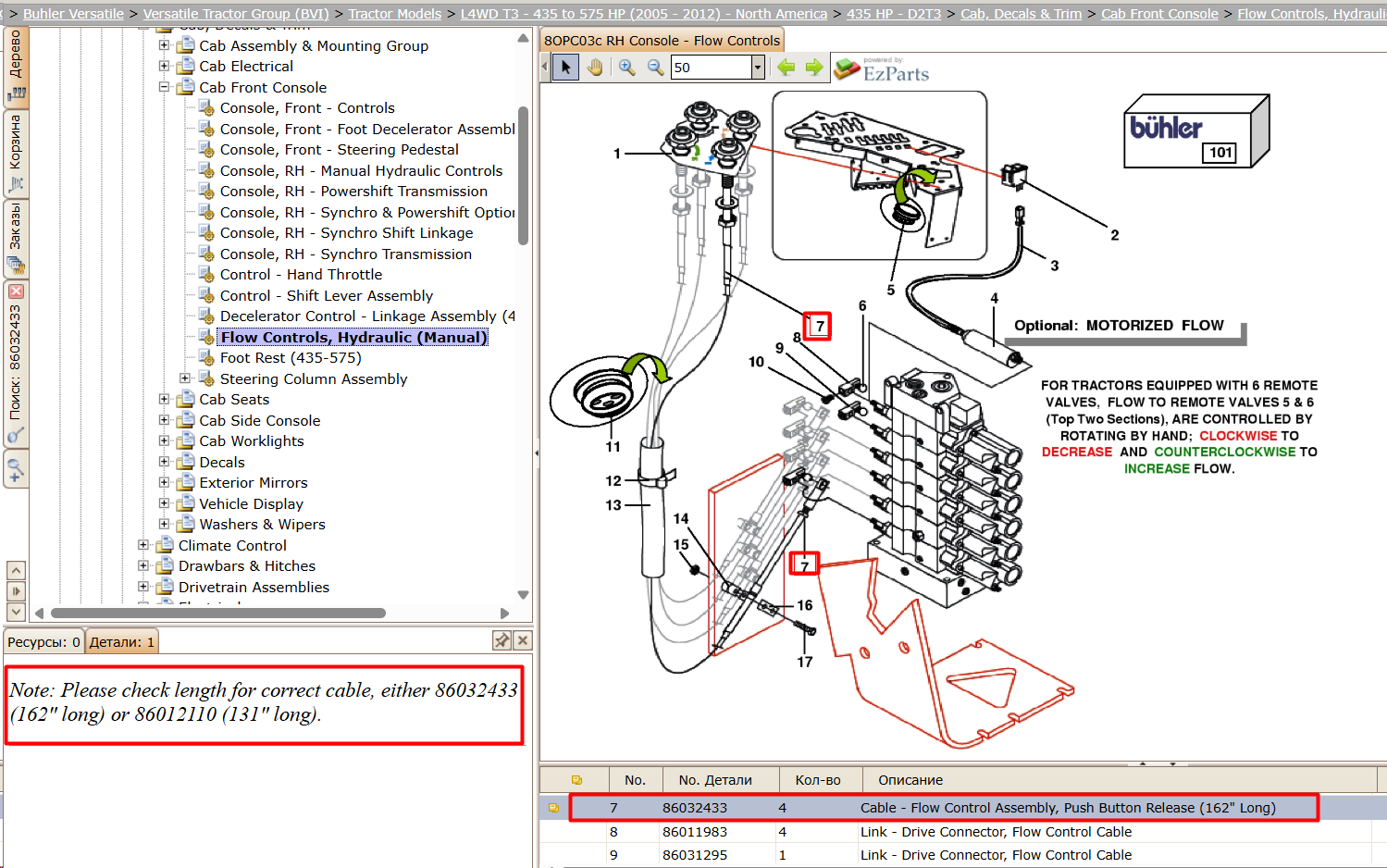Select part number 86031295 row
This screenshot has width=1387, height=868.
point(962,855)
